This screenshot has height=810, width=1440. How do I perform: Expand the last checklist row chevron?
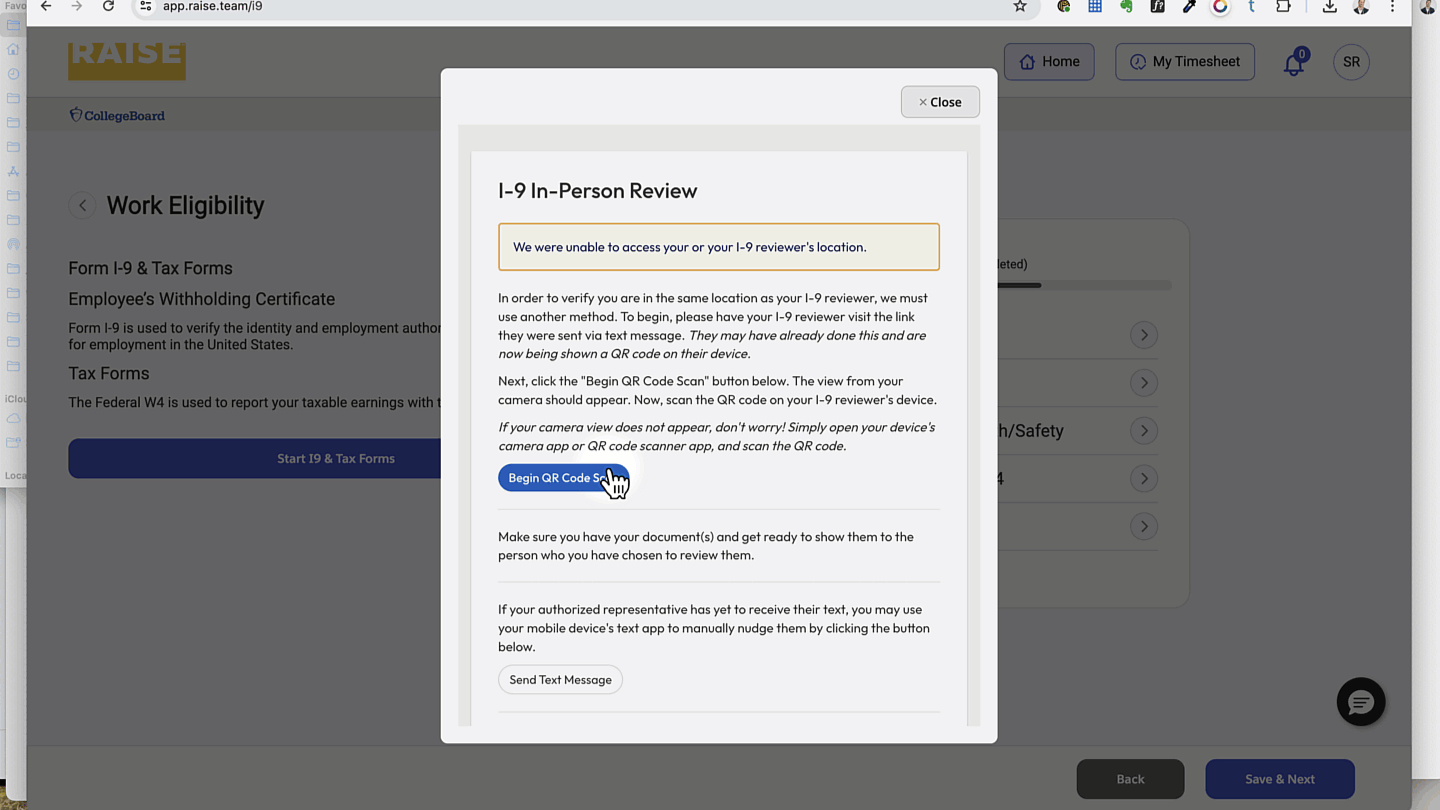click(1144, 527)
